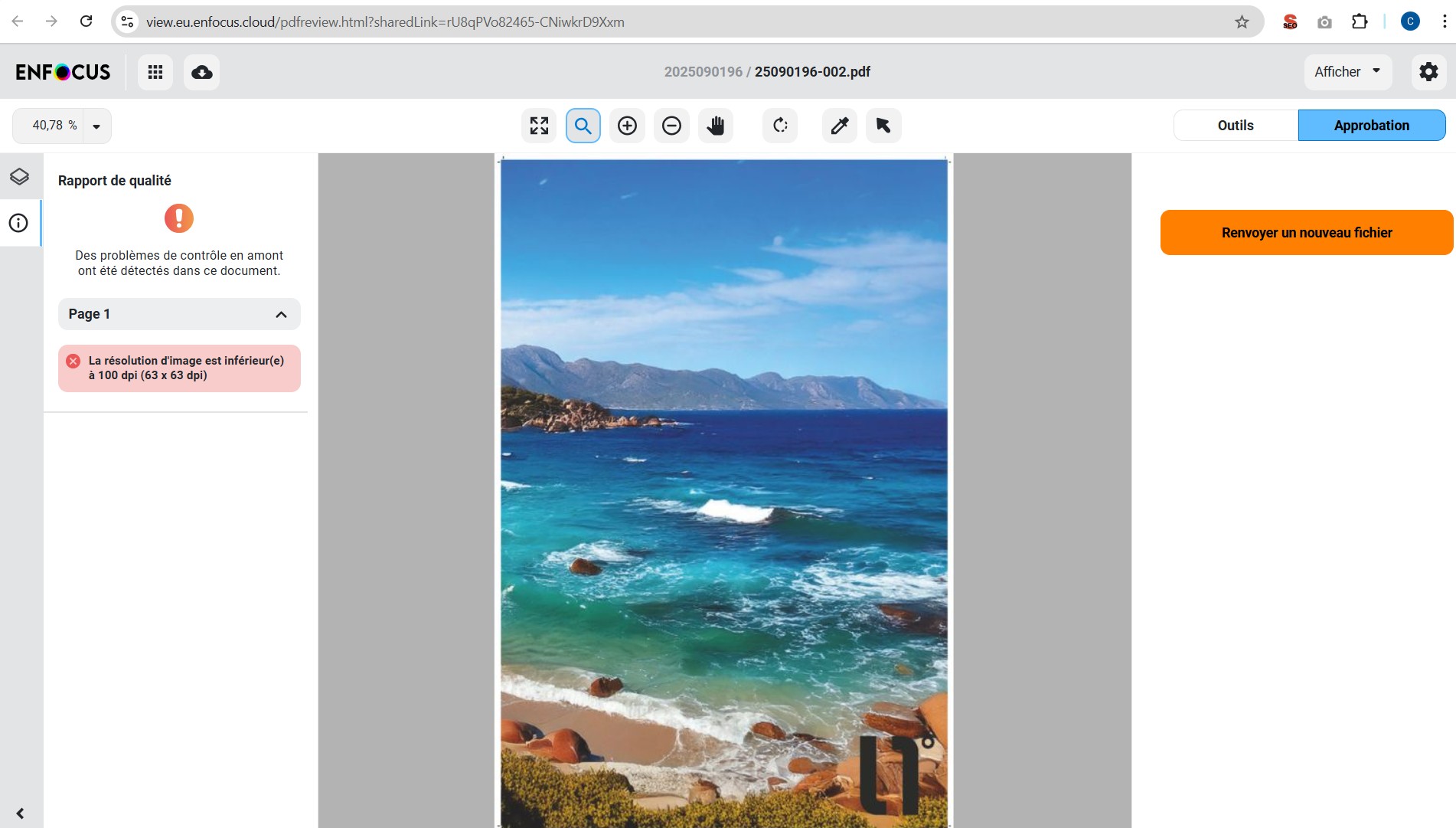The width and height of the screenshot is (1456, 828).
Task: Open the layers panel in sidebar
Action: 19,177
